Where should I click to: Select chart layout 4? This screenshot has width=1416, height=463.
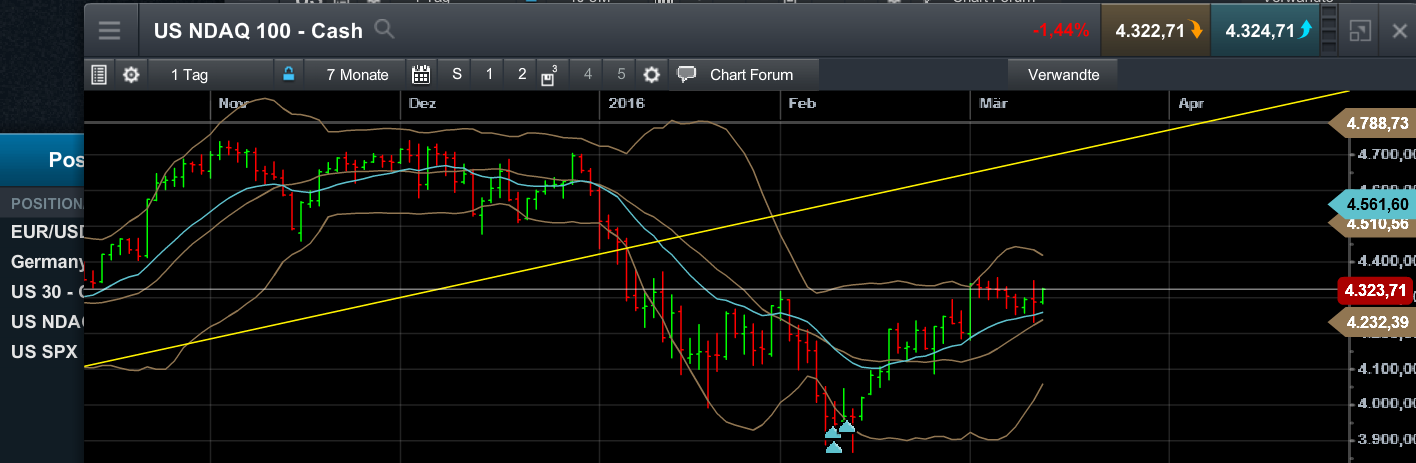[x=588, y=74]
